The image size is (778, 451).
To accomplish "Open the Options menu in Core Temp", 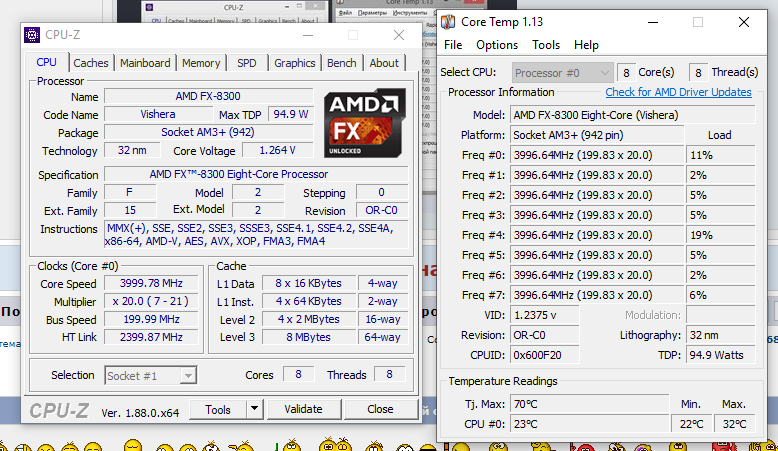I will click(497, 45).
